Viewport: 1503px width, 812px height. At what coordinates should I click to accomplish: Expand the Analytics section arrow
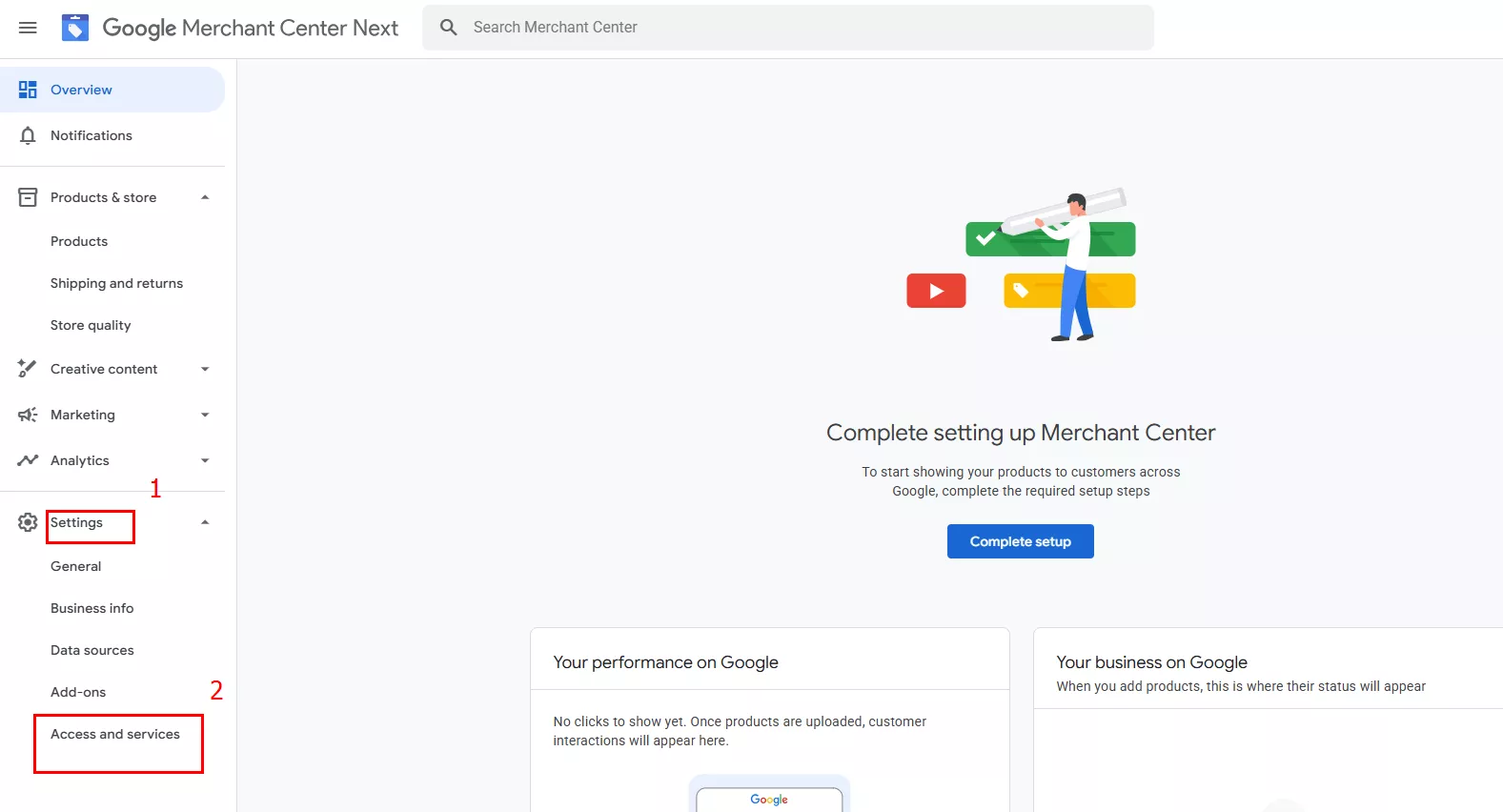(x=205, y=460)
